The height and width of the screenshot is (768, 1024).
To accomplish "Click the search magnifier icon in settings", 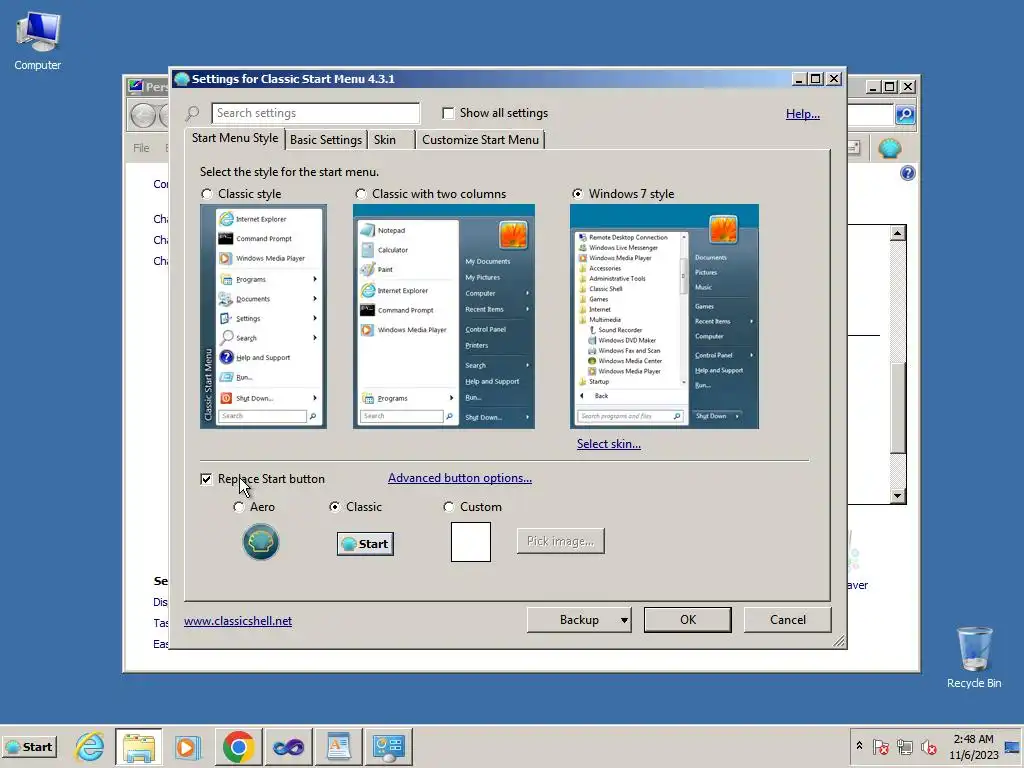I will (x=193, y=114).
